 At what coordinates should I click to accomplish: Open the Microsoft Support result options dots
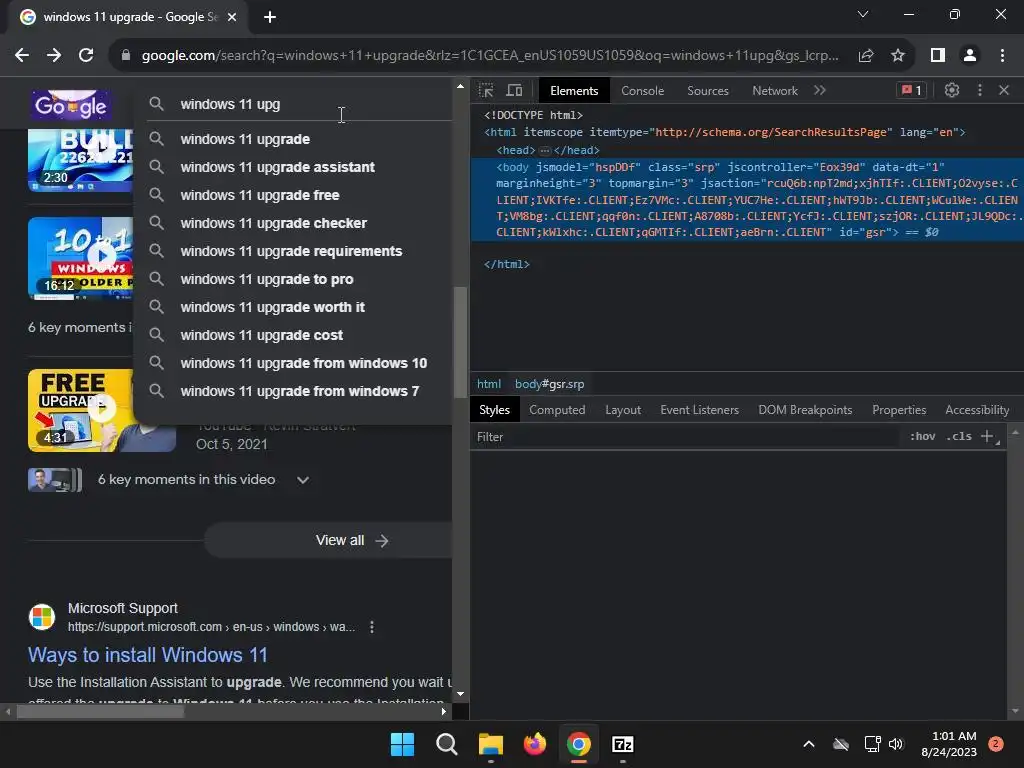click(372, 627)
